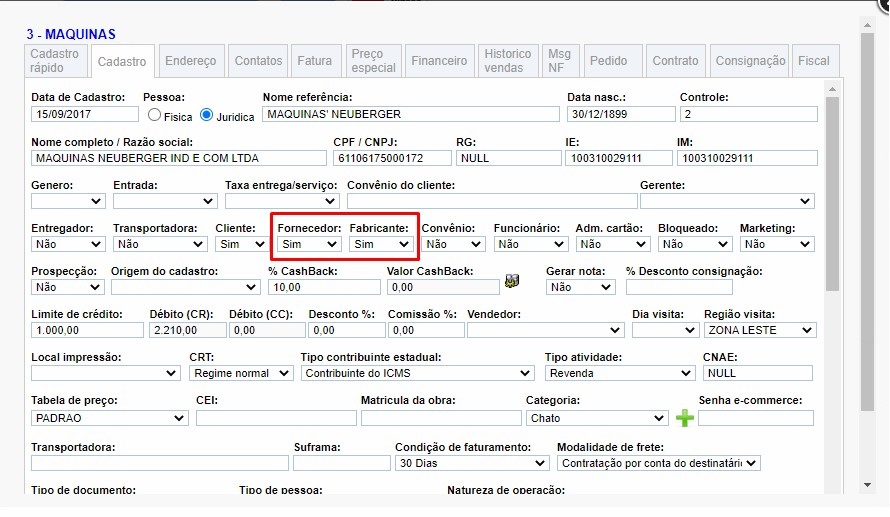Click the Nome completo / Razão social field
The height and width of the screenshot is (517, 890).
179,158
